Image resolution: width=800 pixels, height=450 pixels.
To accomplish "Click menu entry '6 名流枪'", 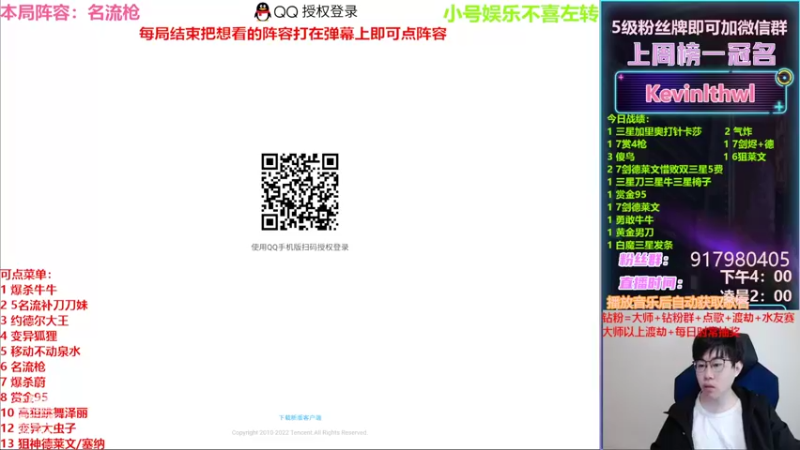I will point(23,366).
